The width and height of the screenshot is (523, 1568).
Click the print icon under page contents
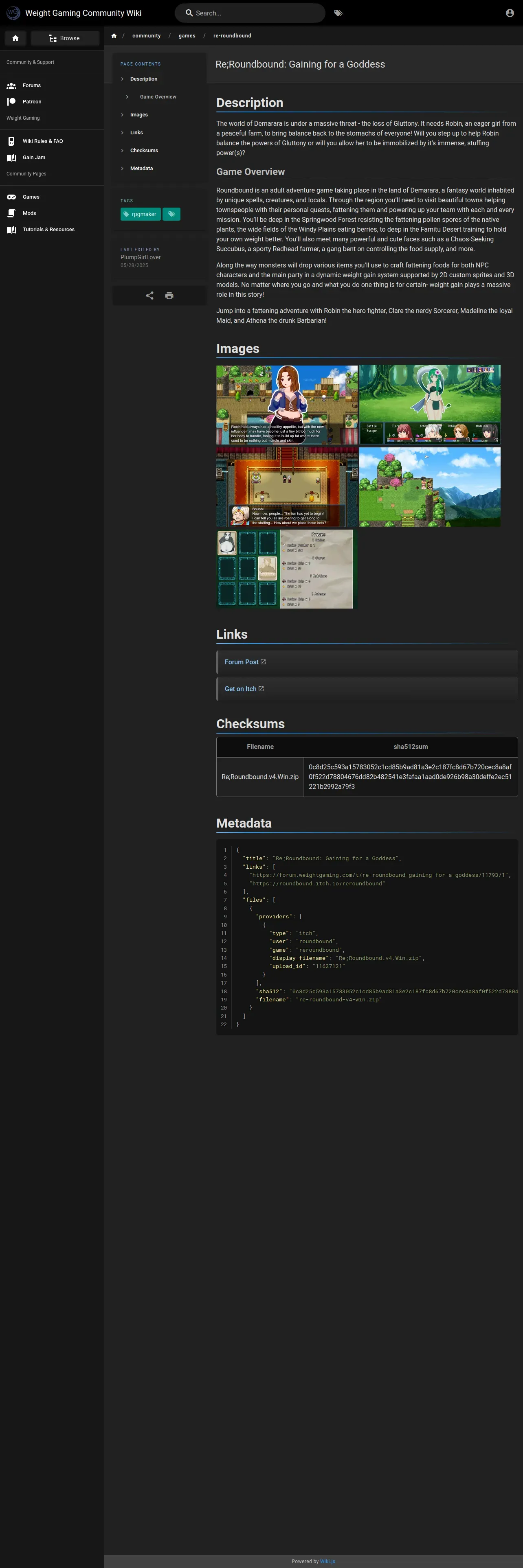[x=169, y=296]
